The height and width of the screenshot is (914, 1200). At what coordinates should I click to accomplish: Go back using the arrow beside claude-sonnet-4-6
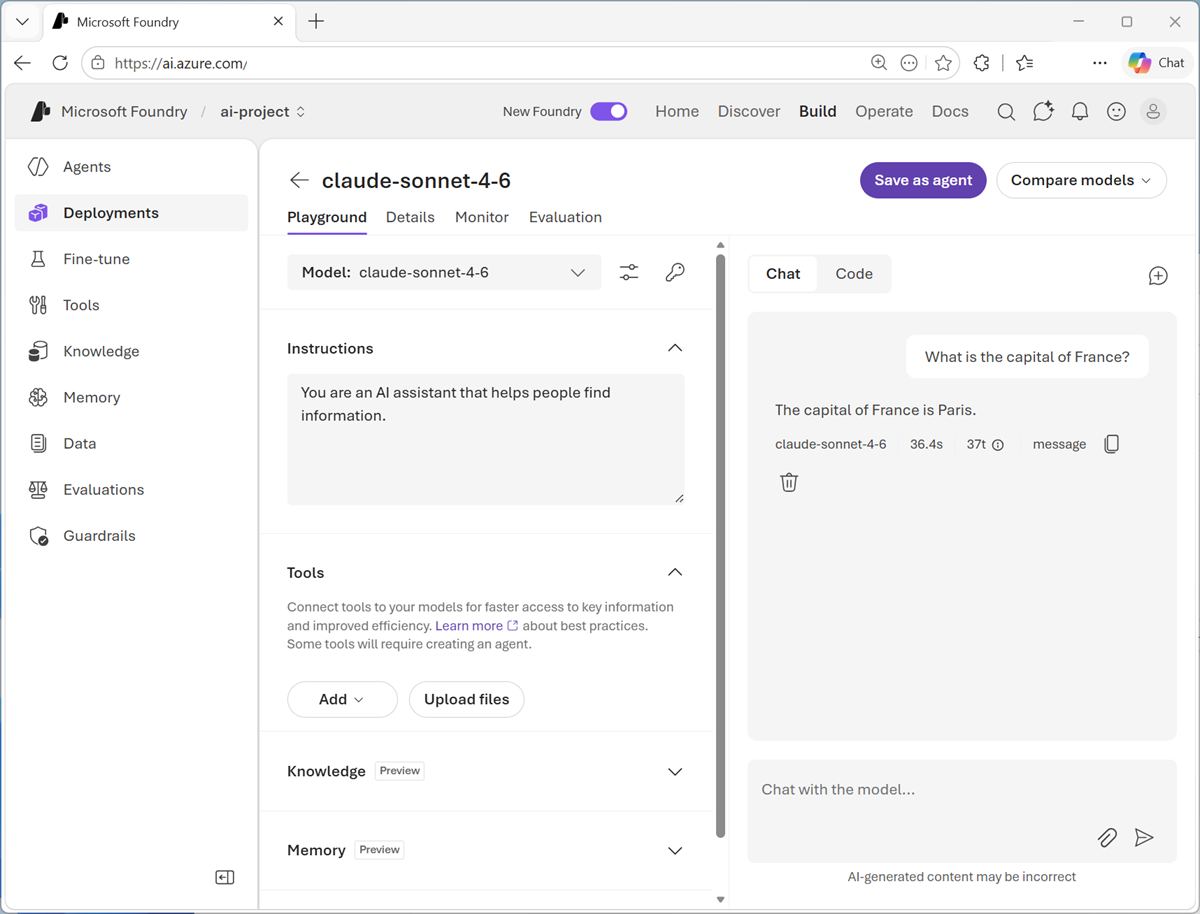(x=298, y=180)
